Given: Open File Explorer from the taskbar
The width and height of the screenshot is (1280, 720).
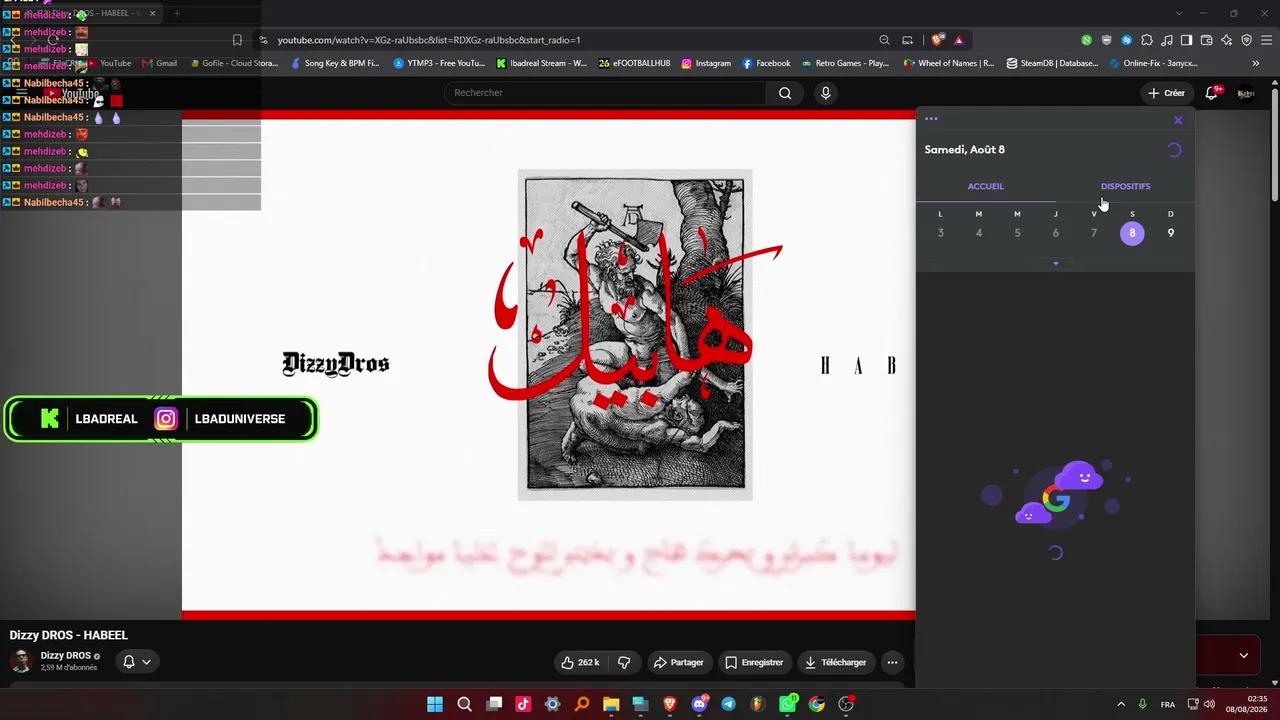Looking at the screenshot, I should pos(611,704).
